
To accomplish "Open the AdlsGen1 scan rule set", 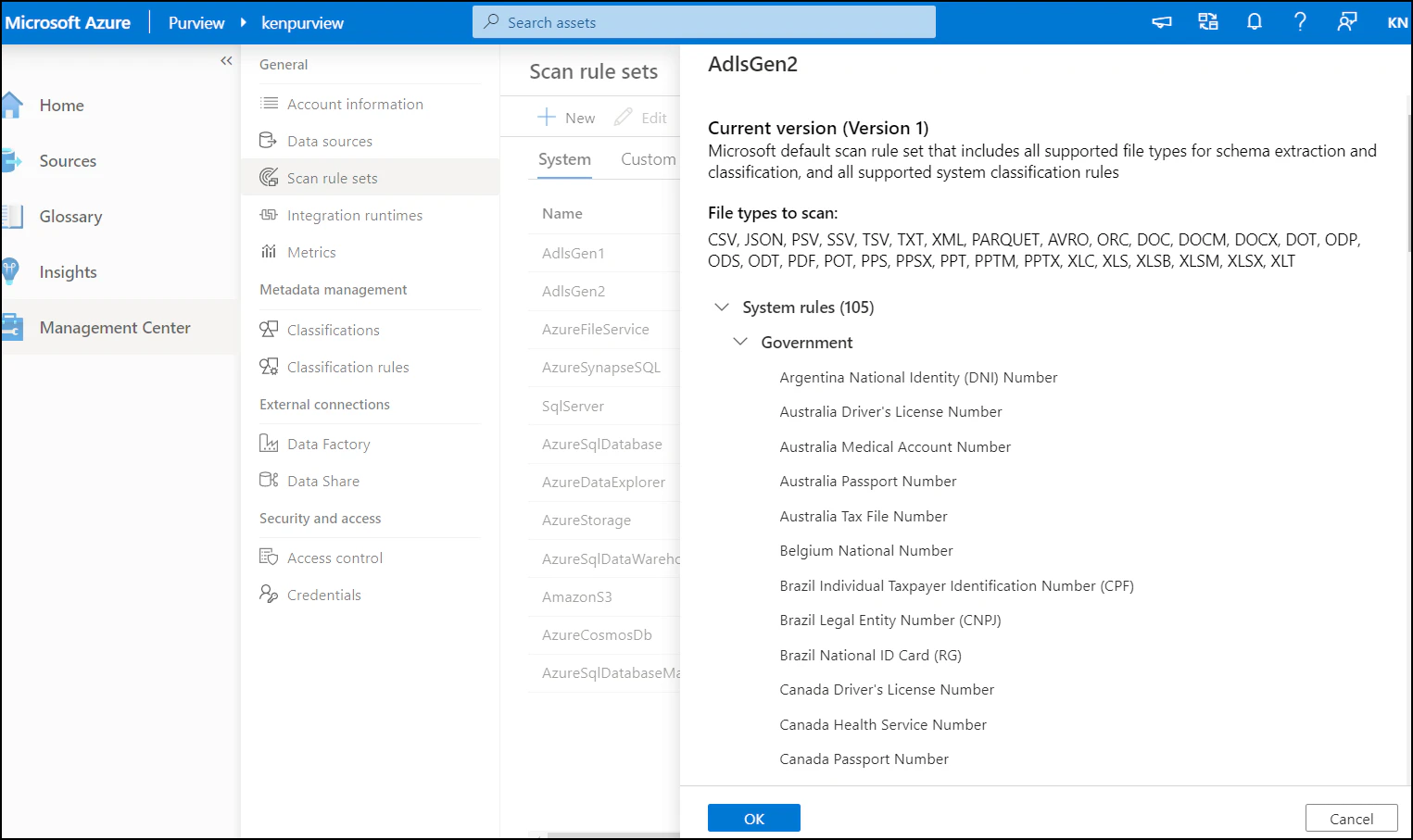I will click(x=574, y=253).
